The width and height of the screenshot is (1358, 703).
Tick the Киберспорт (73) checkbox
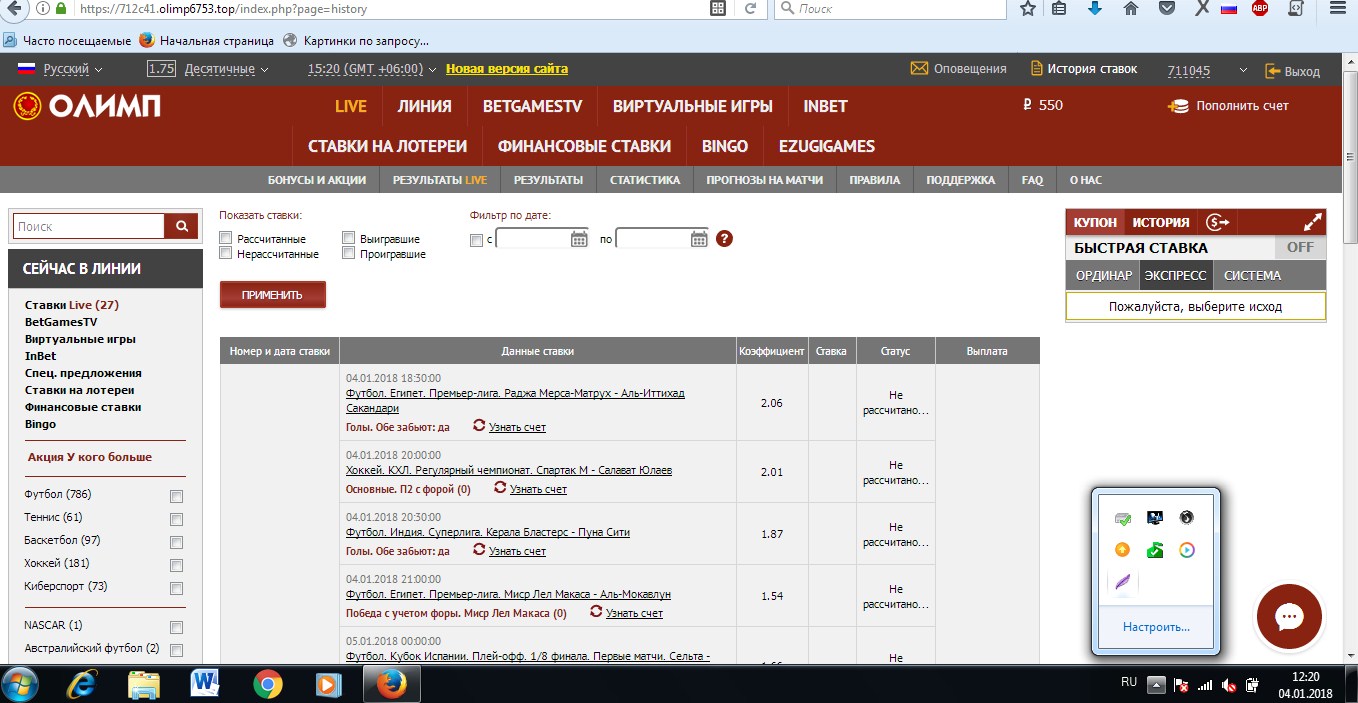(177, 588)
